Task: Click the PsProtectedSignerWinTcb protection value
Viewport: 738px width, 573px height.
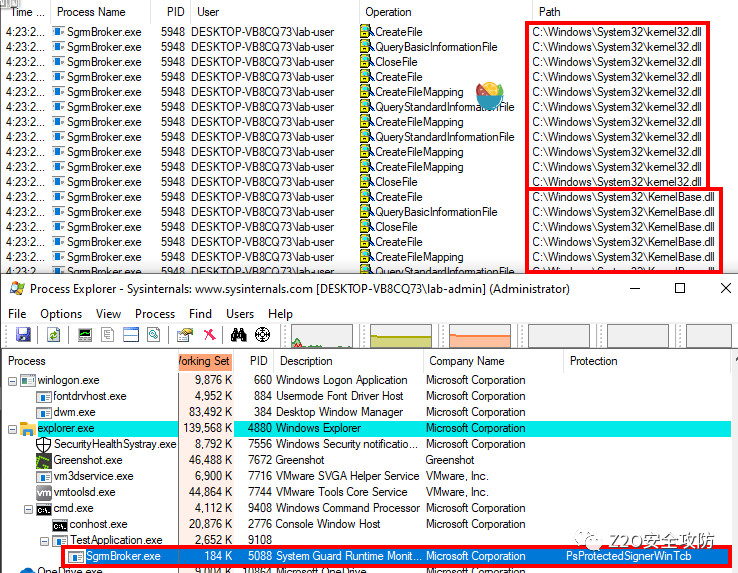Action: point(628,557)
